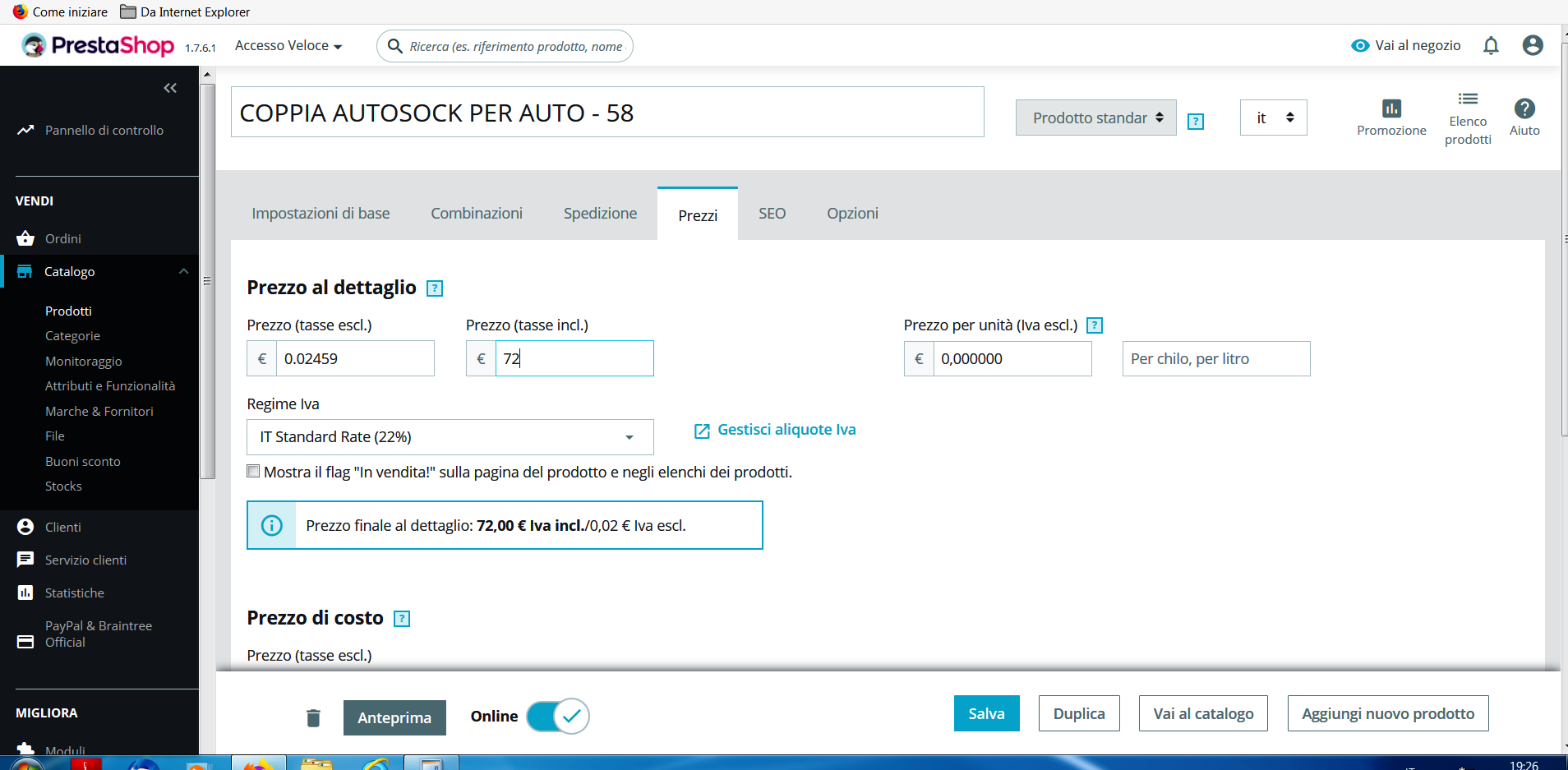Screen dimensions: 1568x770
Task: Click the product name field
Action: (607, 112)
